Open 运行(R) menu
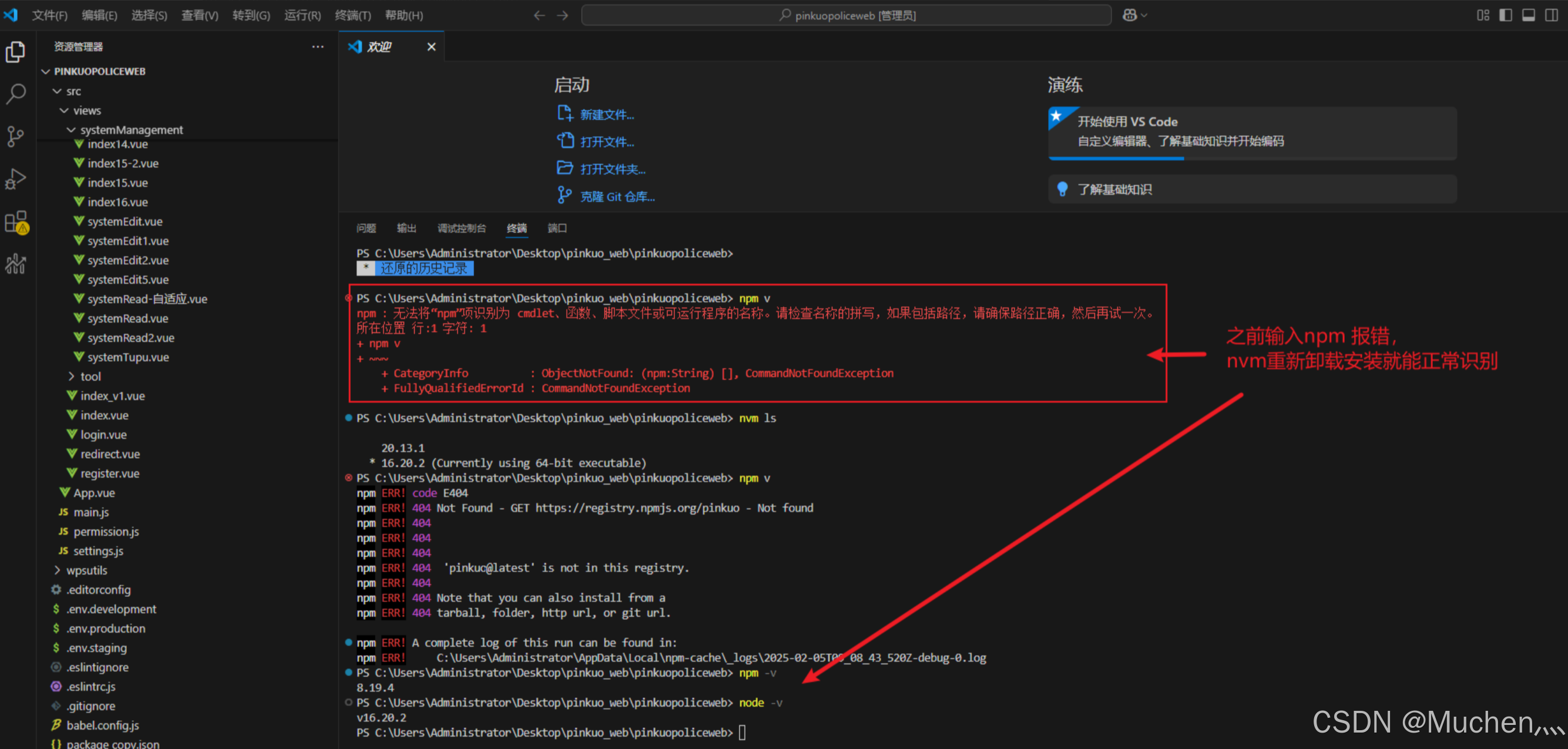The height and width of the screenshot is (749, 1568). [302, 15]
